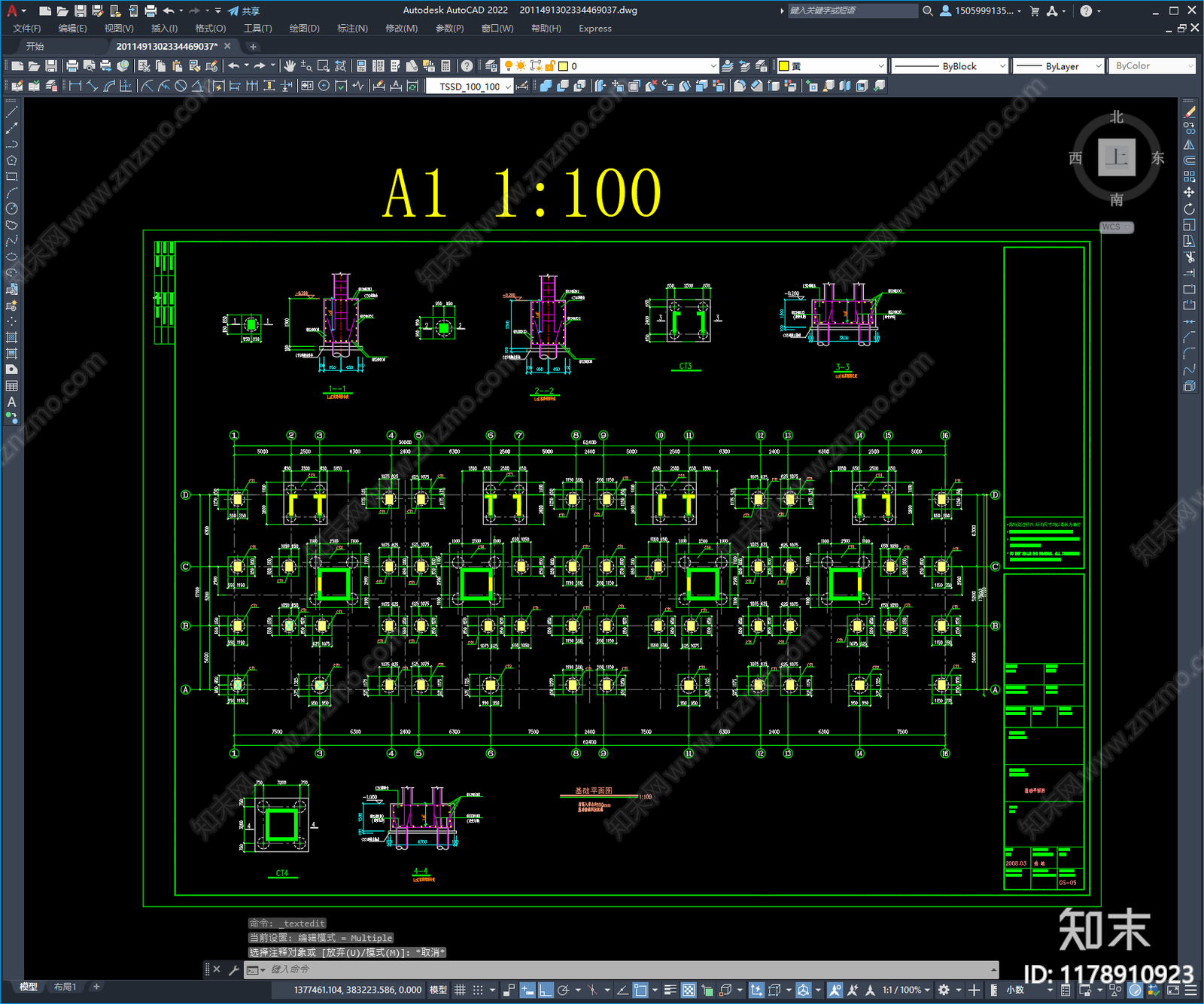This screenshot has width=1204, height=1004.
Task: Toggle lineweight display in status bar
Action: [x=670, y=990]
